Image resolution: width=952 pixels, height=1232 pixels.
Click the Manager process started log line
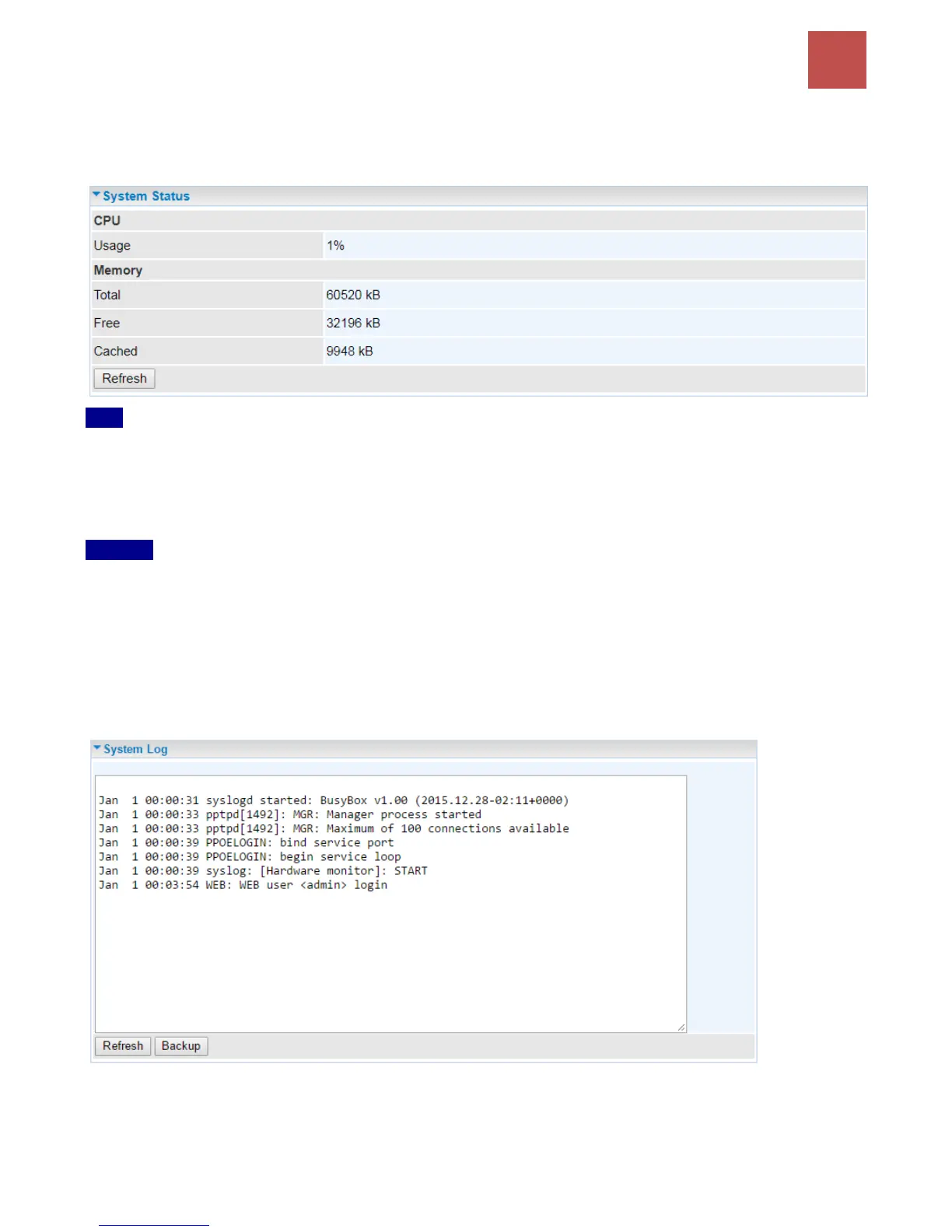(289, 814)
